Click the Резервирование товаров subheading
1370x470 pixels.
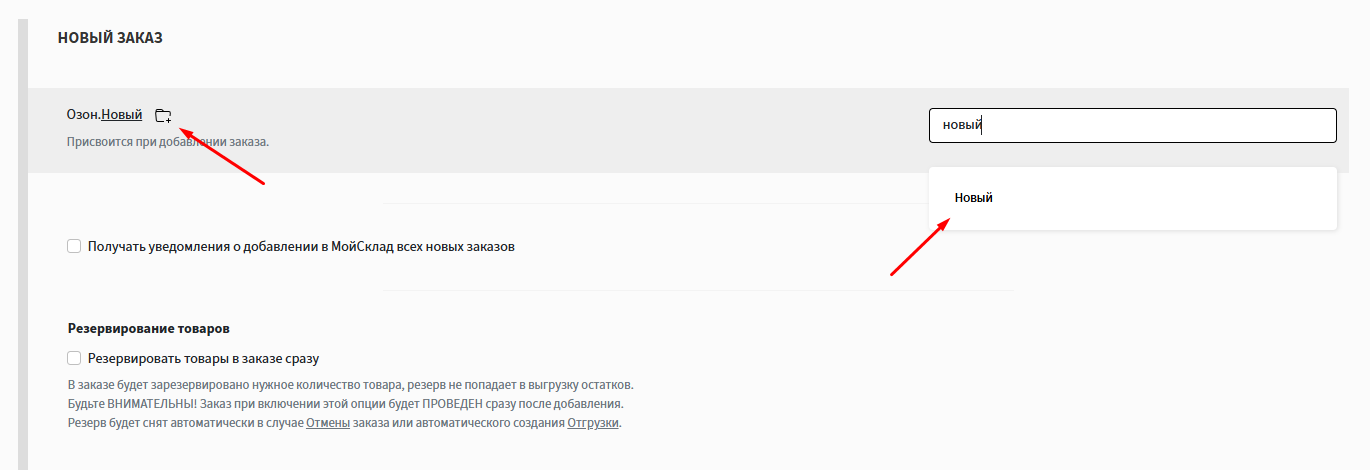149,328
